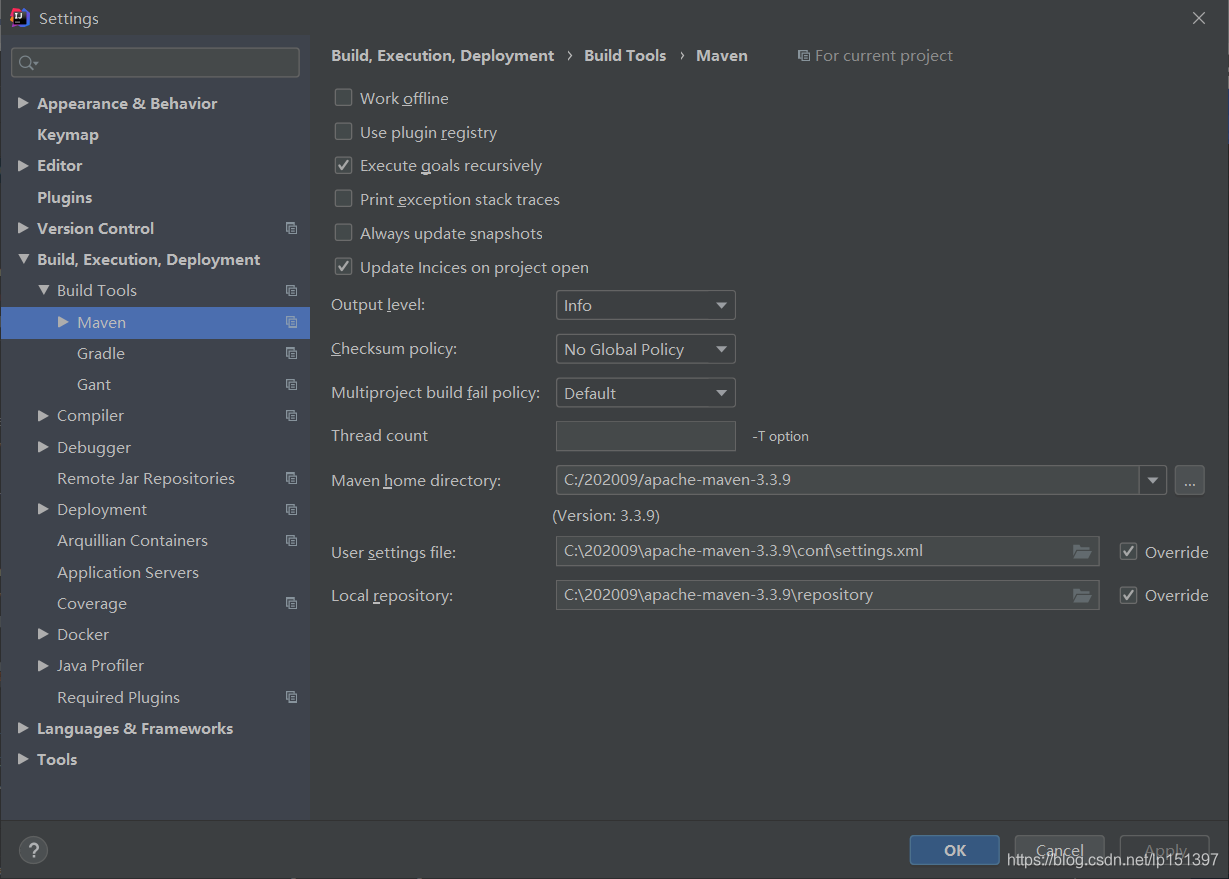1229x879 pixels.
Task: Click the folder browse icon in Local repository
Action: click(x=1082, y=595)
